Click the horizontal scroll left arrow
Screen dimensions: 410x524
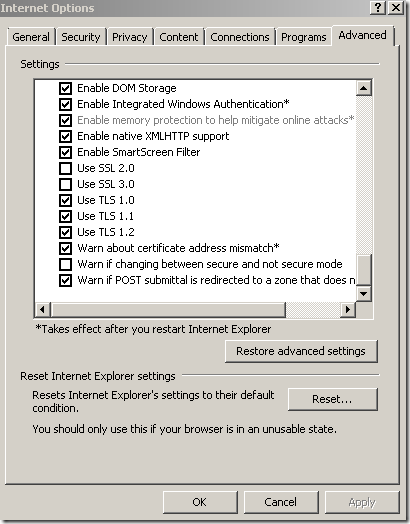pos(42,309)
